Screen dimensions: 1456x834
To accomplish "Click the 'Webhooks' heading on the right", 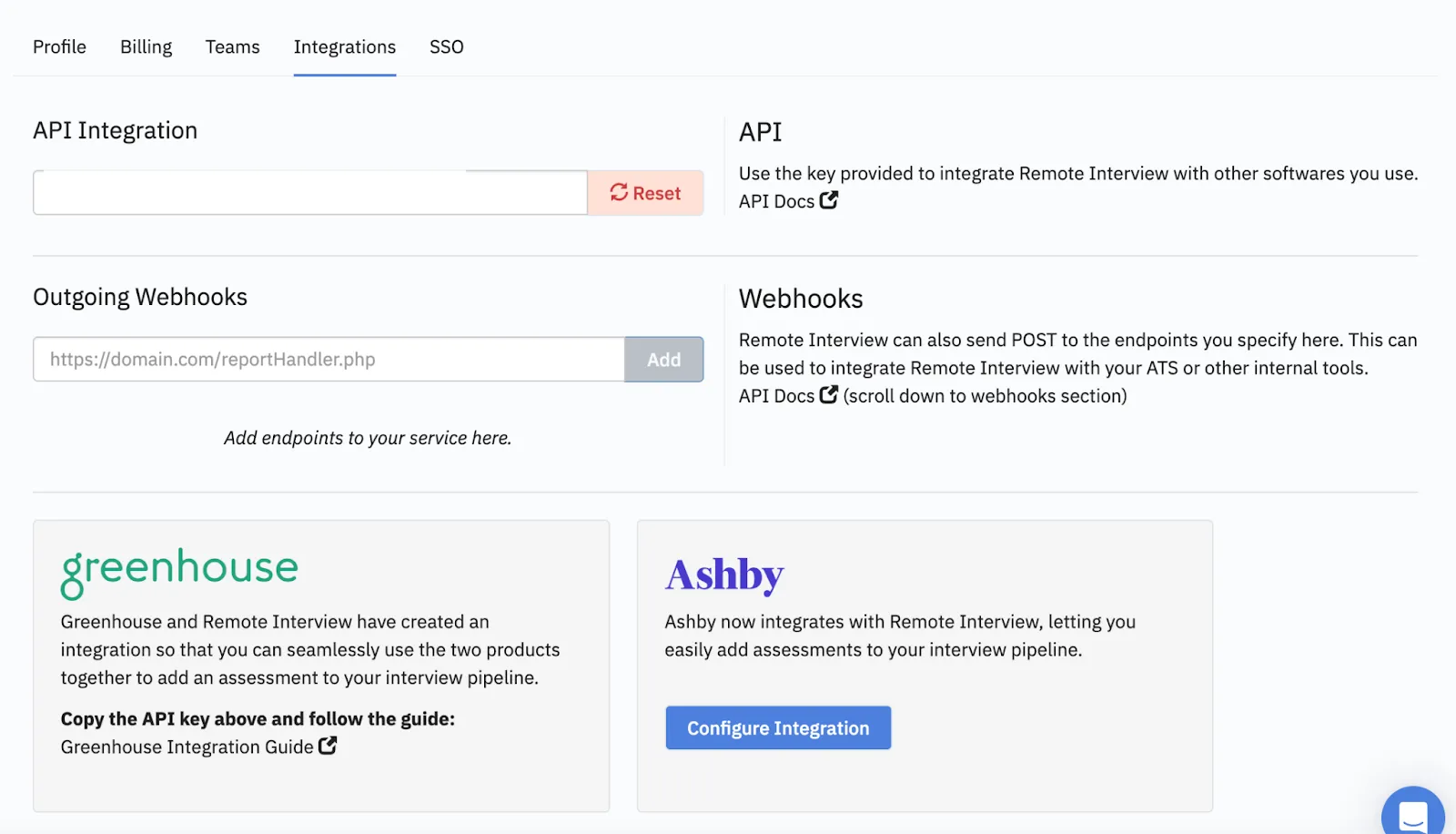I will [x=801, y=299].
